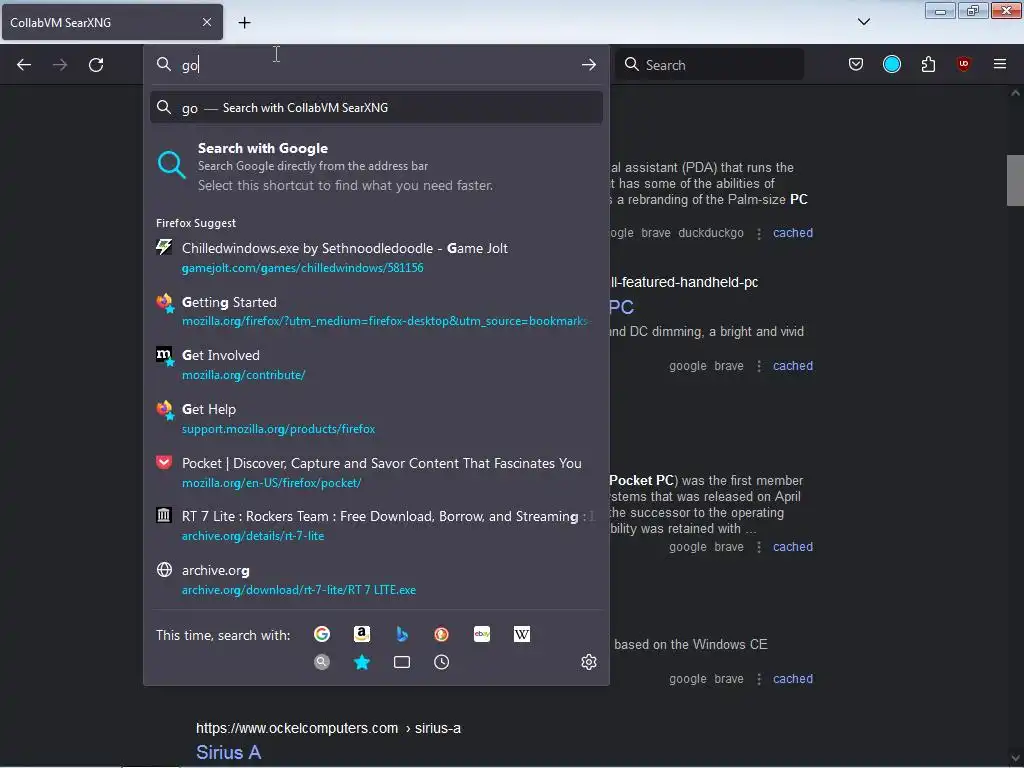
Task: Click the page vertical scrollbar thumb
Action: pyautogui.click(x=1015, y=180)
